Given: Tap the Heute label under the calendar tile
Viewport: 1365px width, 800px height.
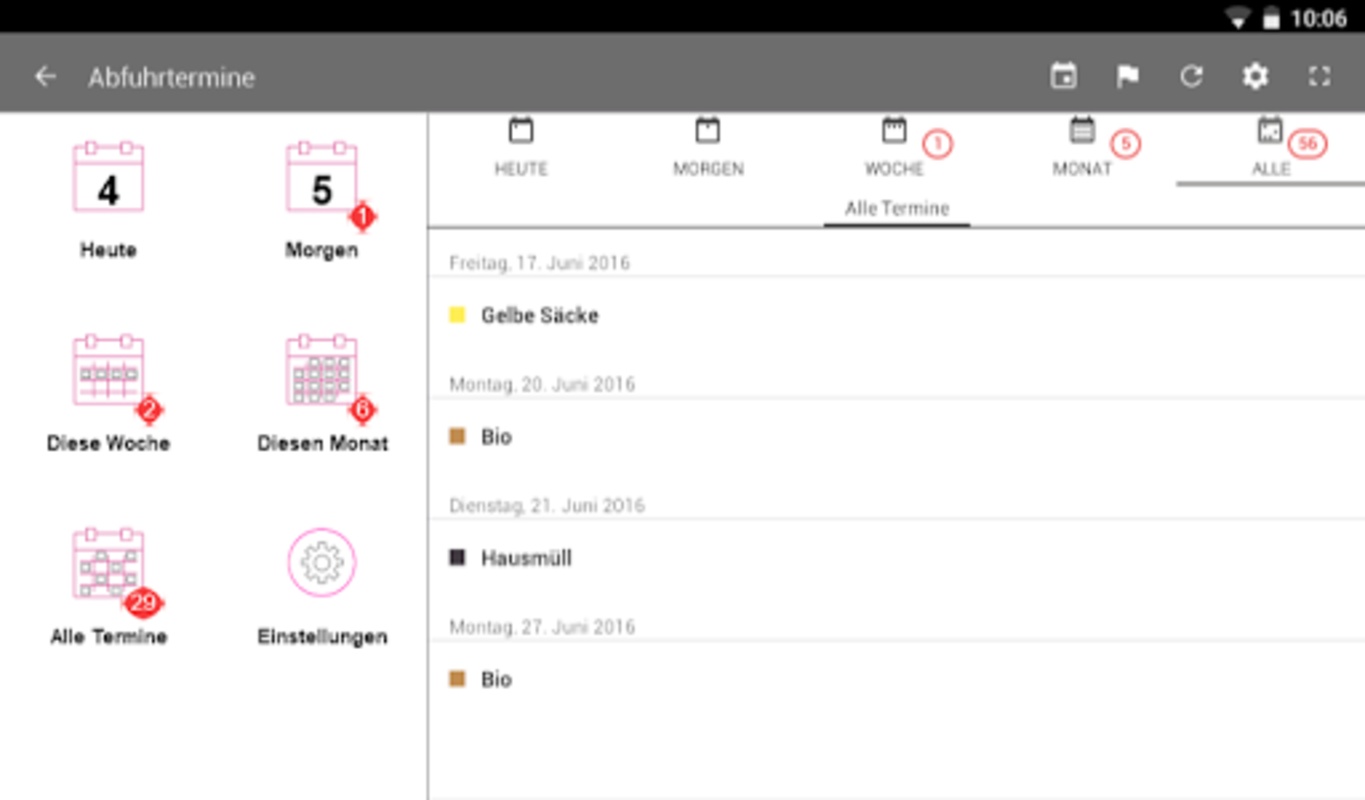Looking at the screenshot, I should point(108,250).
